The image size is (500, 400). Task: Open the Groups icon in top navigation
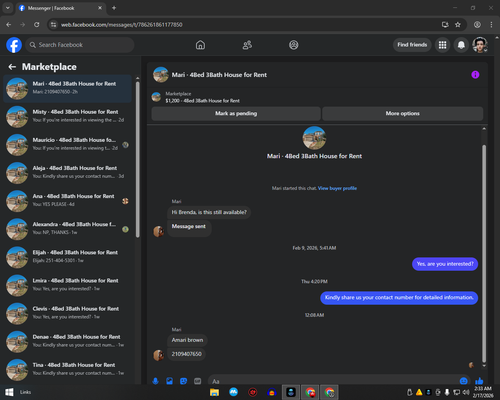click(294, 45)
